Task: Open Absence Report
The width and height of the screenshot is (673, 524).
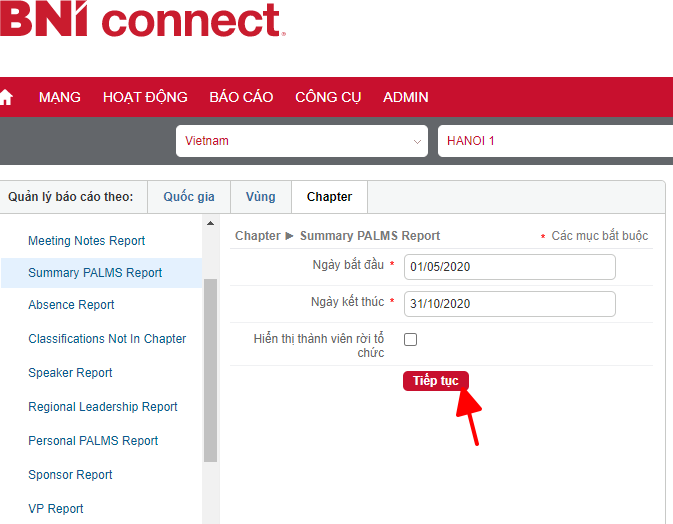Action: pos(71,305)
